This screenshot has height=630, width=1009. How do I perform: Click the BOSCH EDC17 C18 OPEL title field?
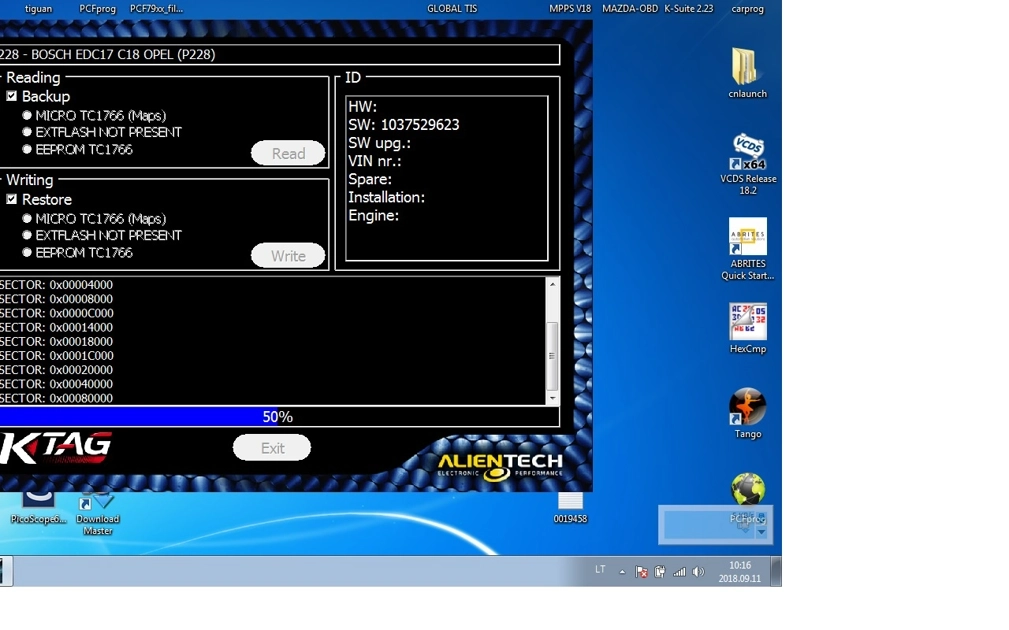(279, 55)
